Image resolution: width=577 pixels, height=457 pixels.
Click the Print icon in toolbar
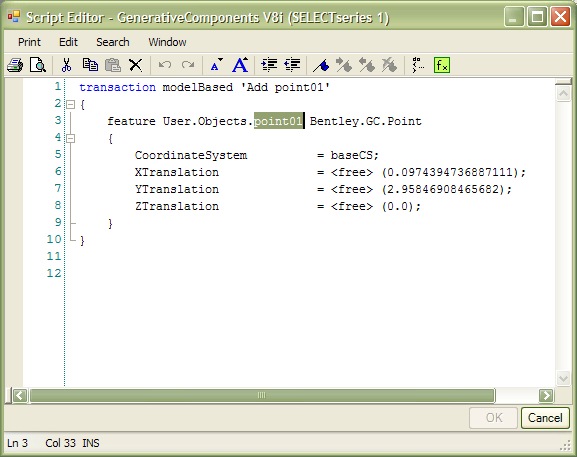click(x=15, y=65)
